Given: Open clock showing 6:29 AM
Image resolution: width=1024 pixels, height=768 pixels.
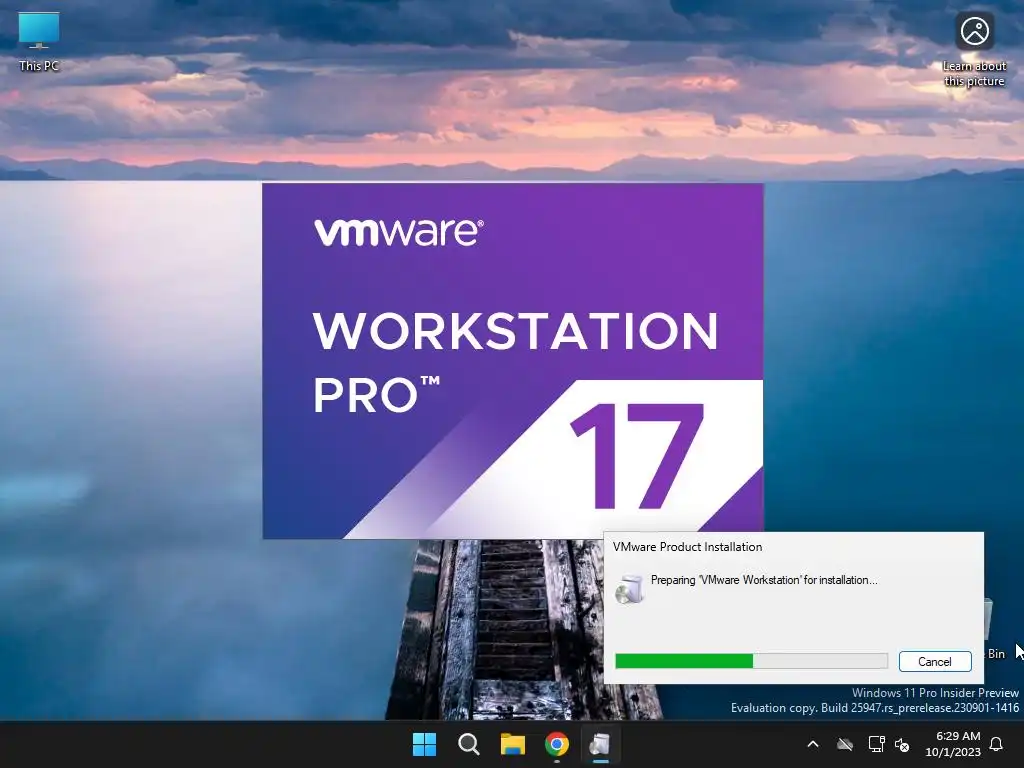Looking at the screenshot, I should coord(953,744).
